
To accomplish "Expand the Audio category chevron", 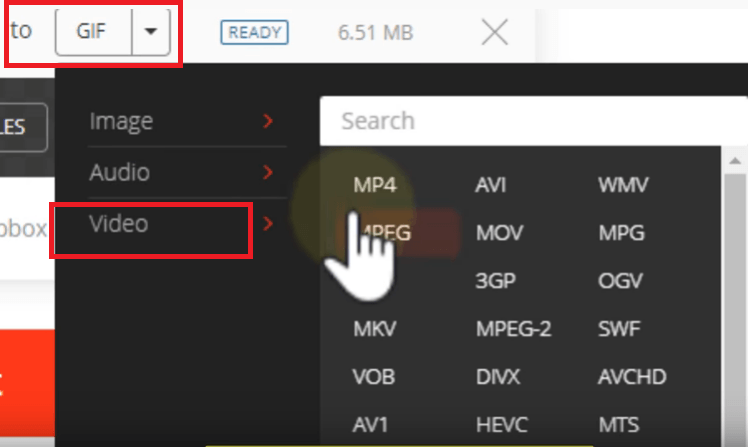I will pyautogui.click(x=268, y=172).
